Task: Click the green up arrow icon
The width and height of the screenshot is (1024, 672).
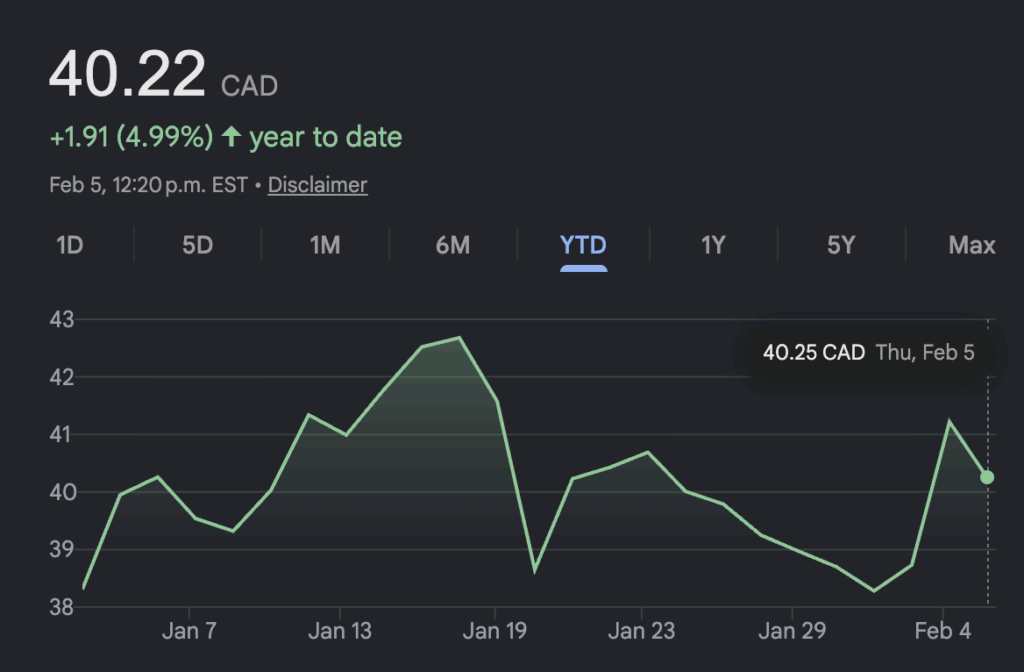Action: pos(231,137)
